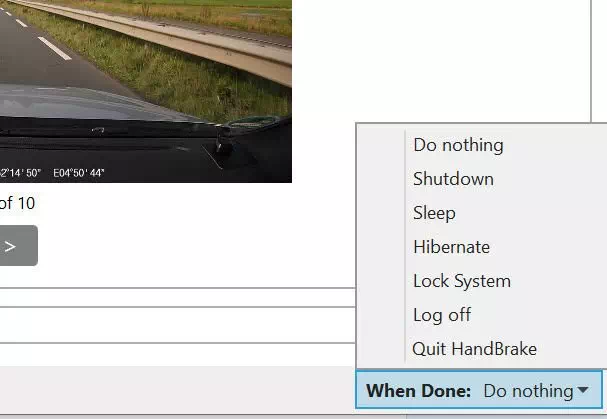Click the 'of 10' preview count text
This screenshot has width=607, height=419.
17,203
